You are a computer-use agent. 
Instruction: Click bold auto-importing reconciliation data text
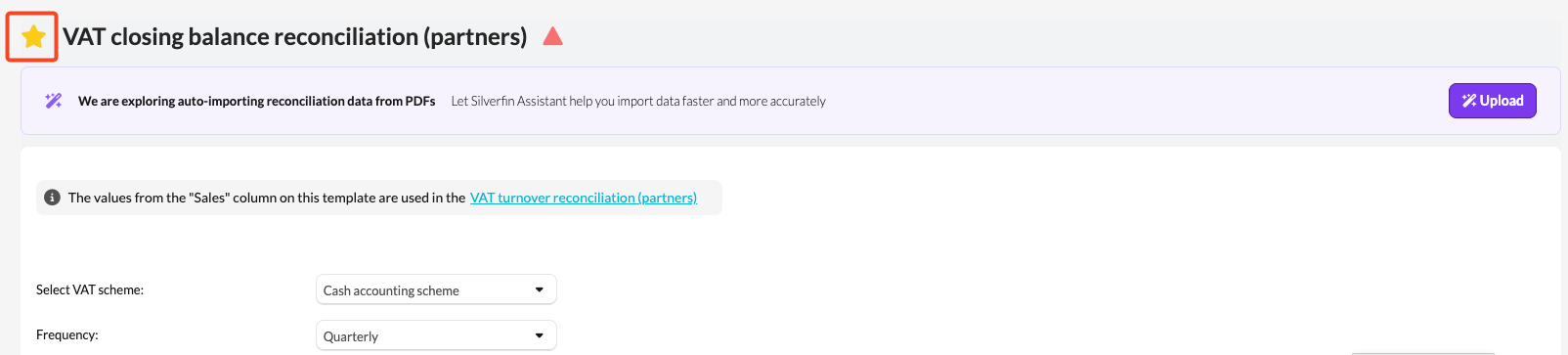(257, 101)
